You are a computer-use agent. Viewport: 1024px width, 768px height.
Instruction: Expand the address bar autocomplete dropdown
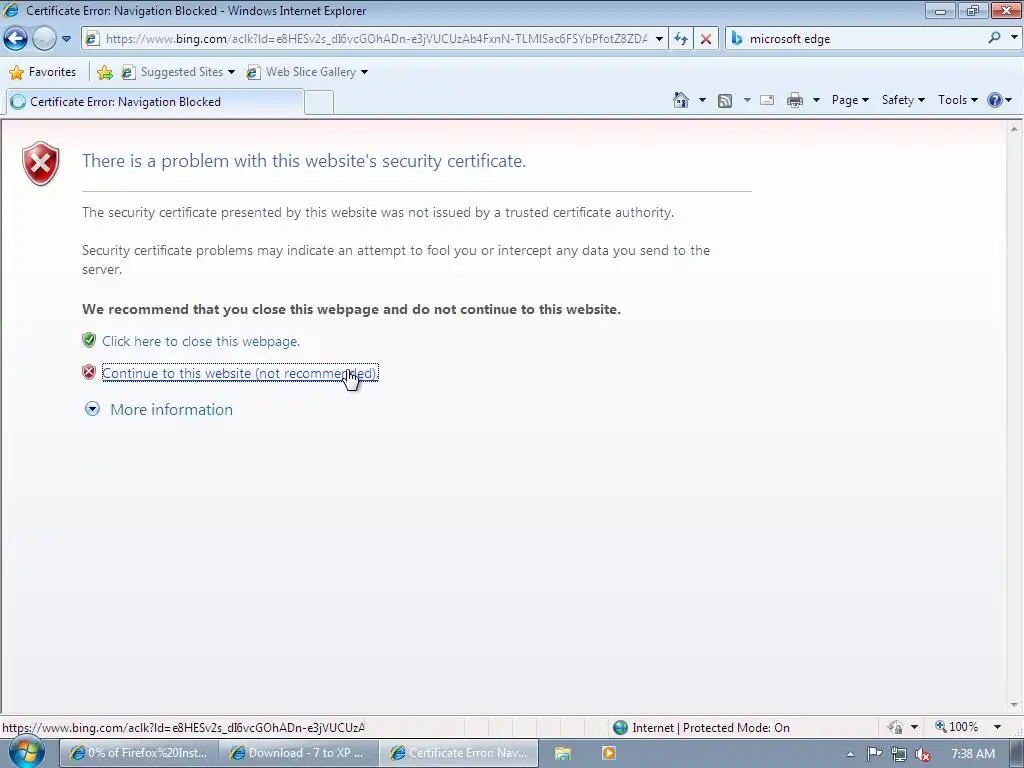click(660, 39)
